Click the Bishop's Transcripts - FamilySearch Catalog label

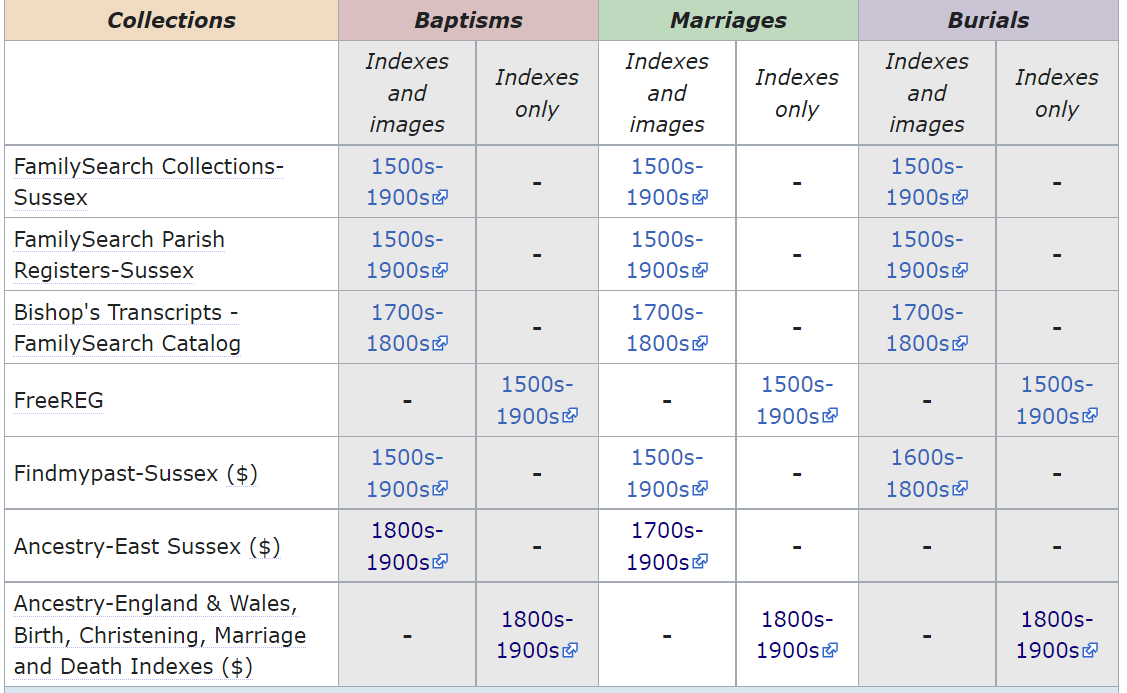click(127, 328)
